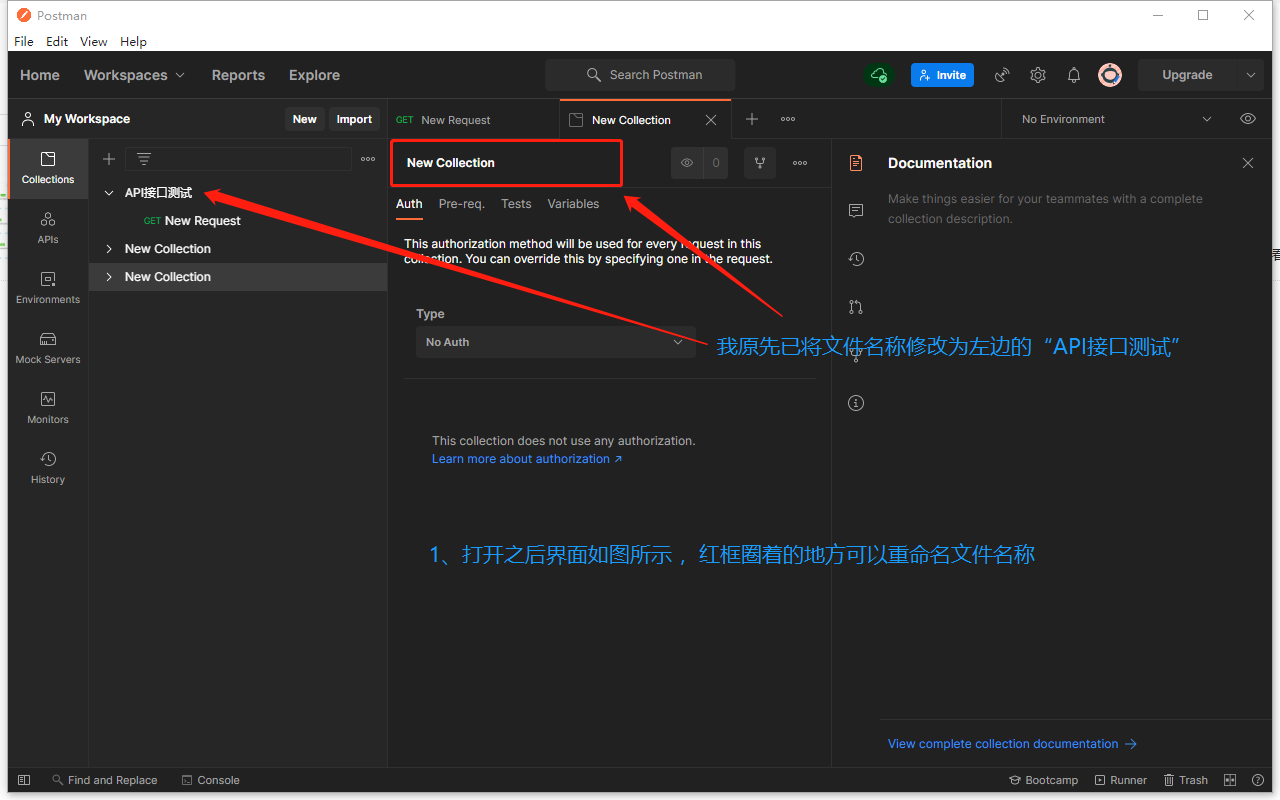1280x800 pixels.
Task: Open Explore in top navigation
Action: tap(314, 75)
